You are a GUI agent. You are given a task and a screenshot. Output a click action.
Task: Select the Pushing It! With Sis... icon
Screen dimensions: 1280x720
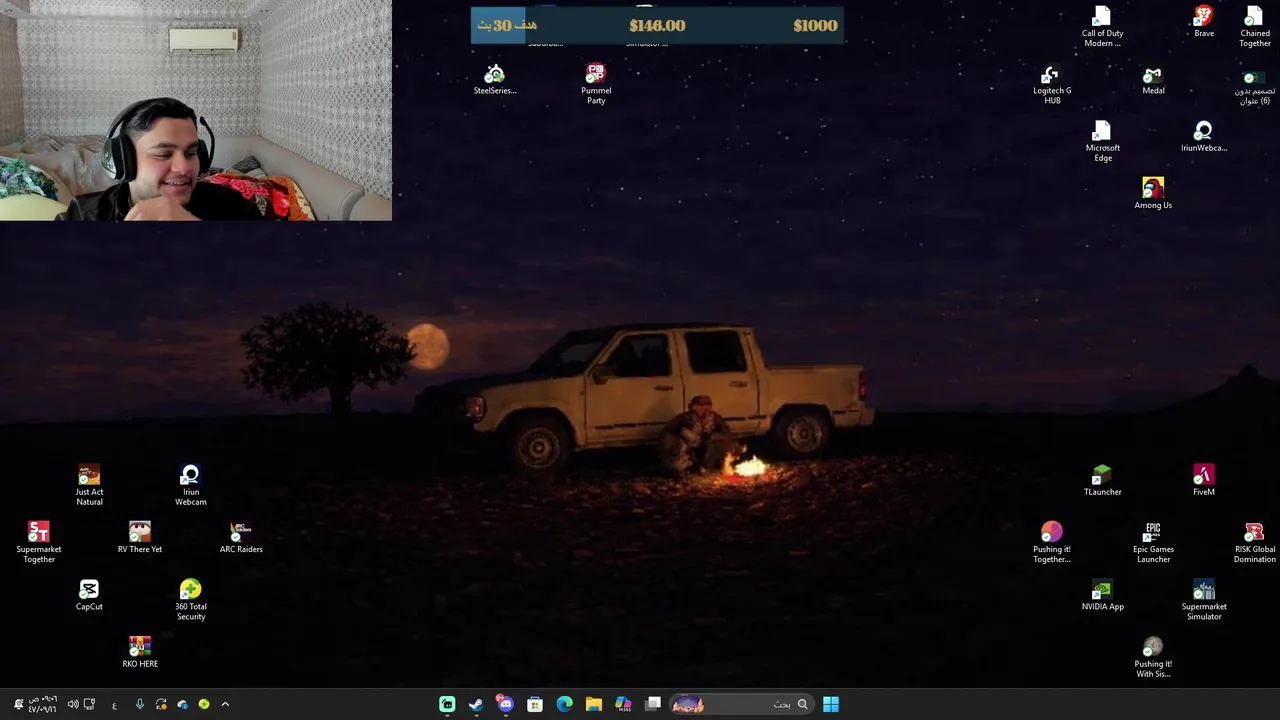[x=1153, y=657]
